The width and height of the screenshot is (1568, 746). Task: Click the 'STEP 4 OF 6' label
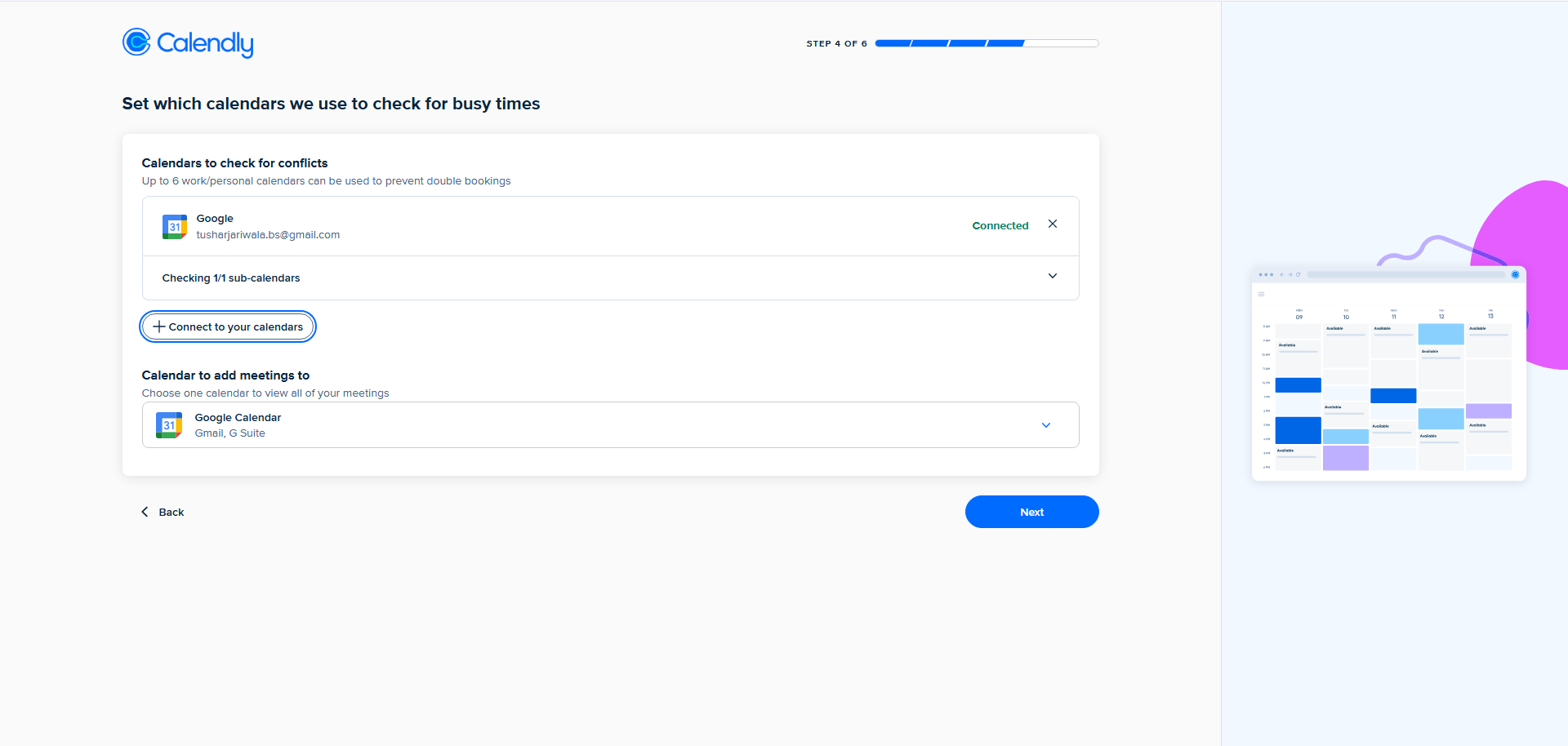835,43
